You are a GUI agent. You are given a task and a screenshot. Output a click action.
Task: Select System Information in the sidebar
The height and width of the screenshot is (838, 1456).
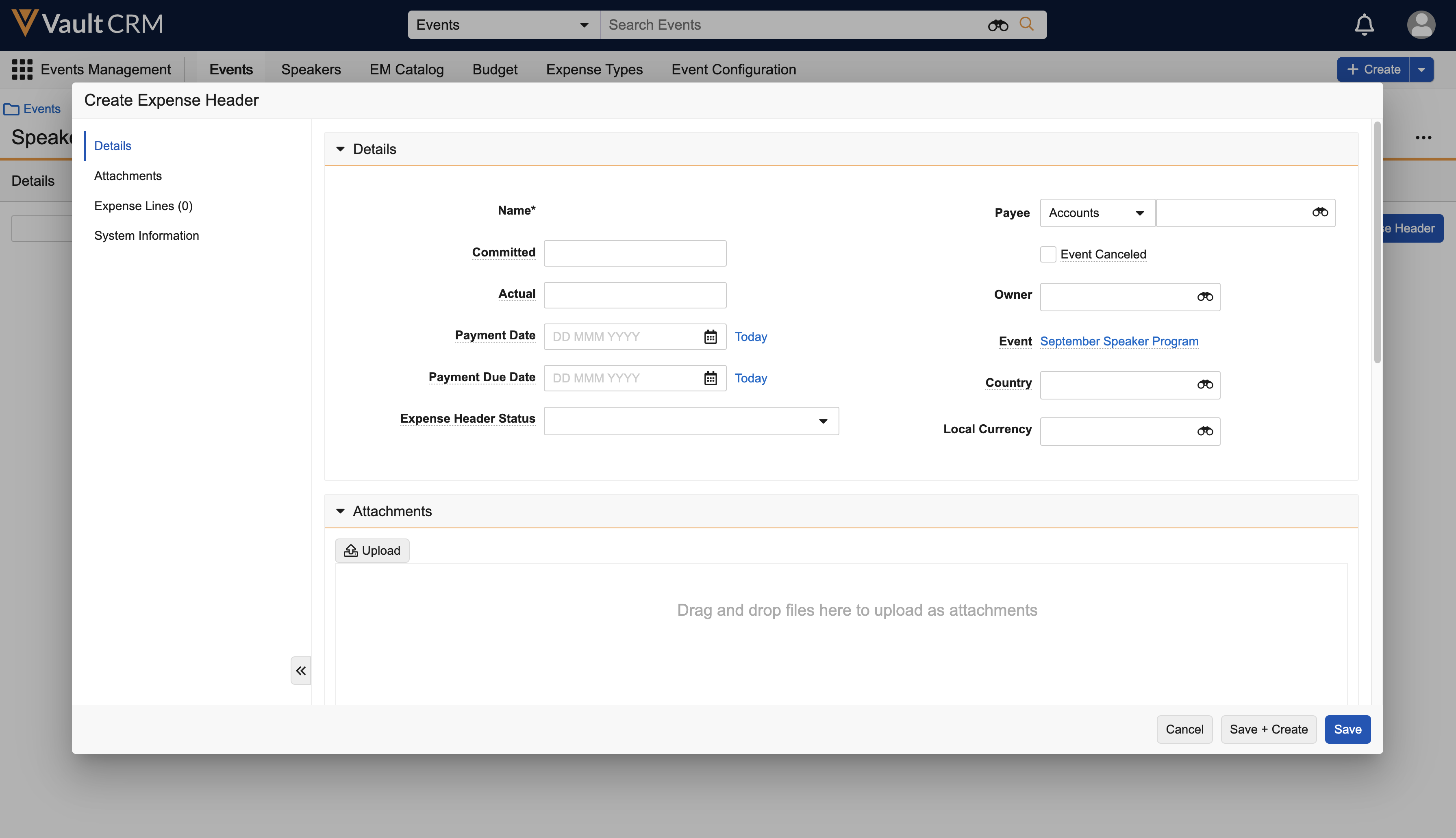point(146,235)
